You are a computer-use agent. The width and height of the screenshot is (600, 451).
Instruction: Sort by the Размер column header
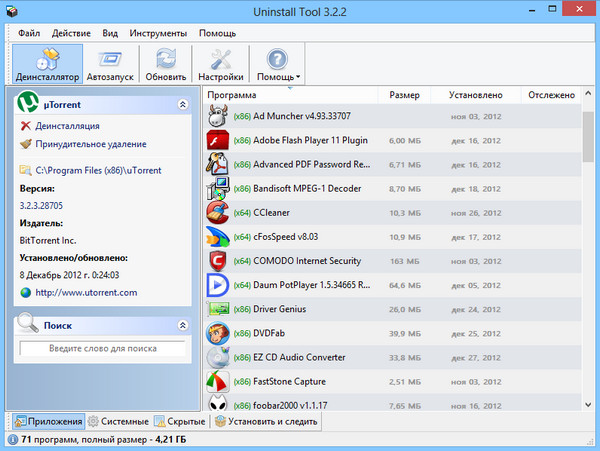click(404, 95)
